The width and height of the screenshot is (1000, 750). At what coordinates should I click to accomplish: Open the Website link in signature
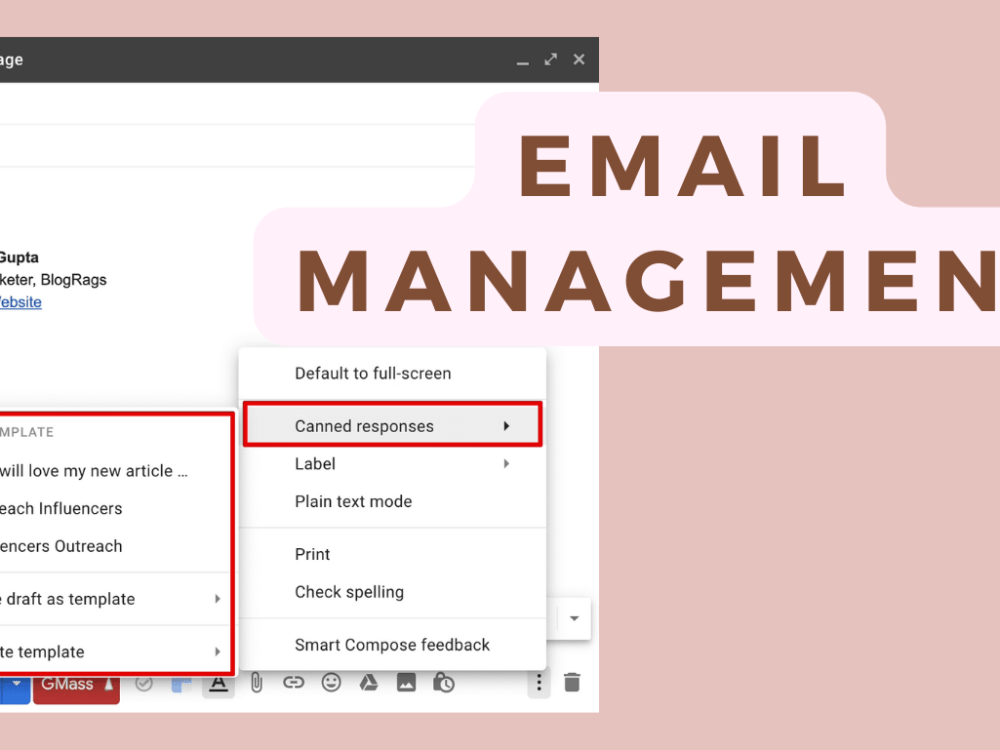20,302
